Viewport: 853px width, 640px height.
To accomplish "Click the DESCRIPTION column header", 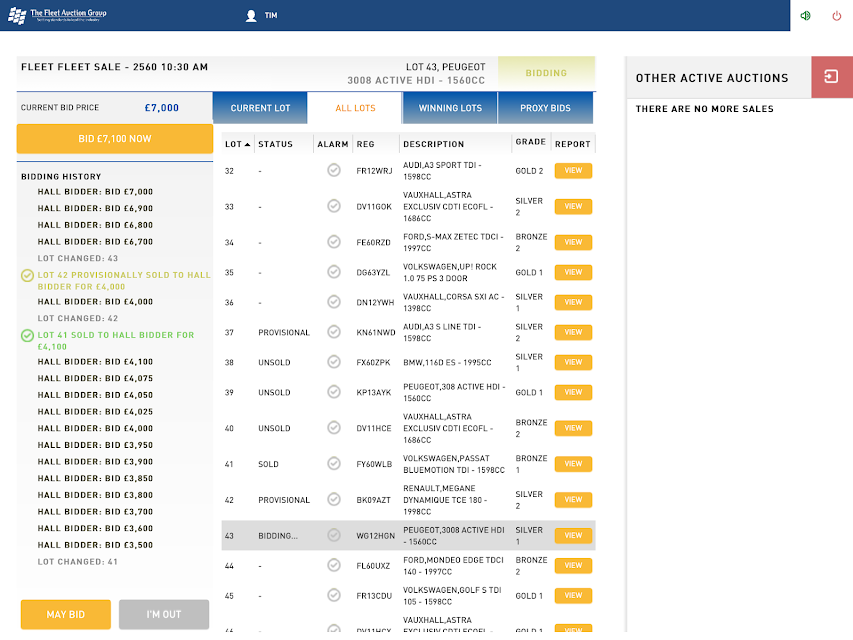I will point(434,144).
